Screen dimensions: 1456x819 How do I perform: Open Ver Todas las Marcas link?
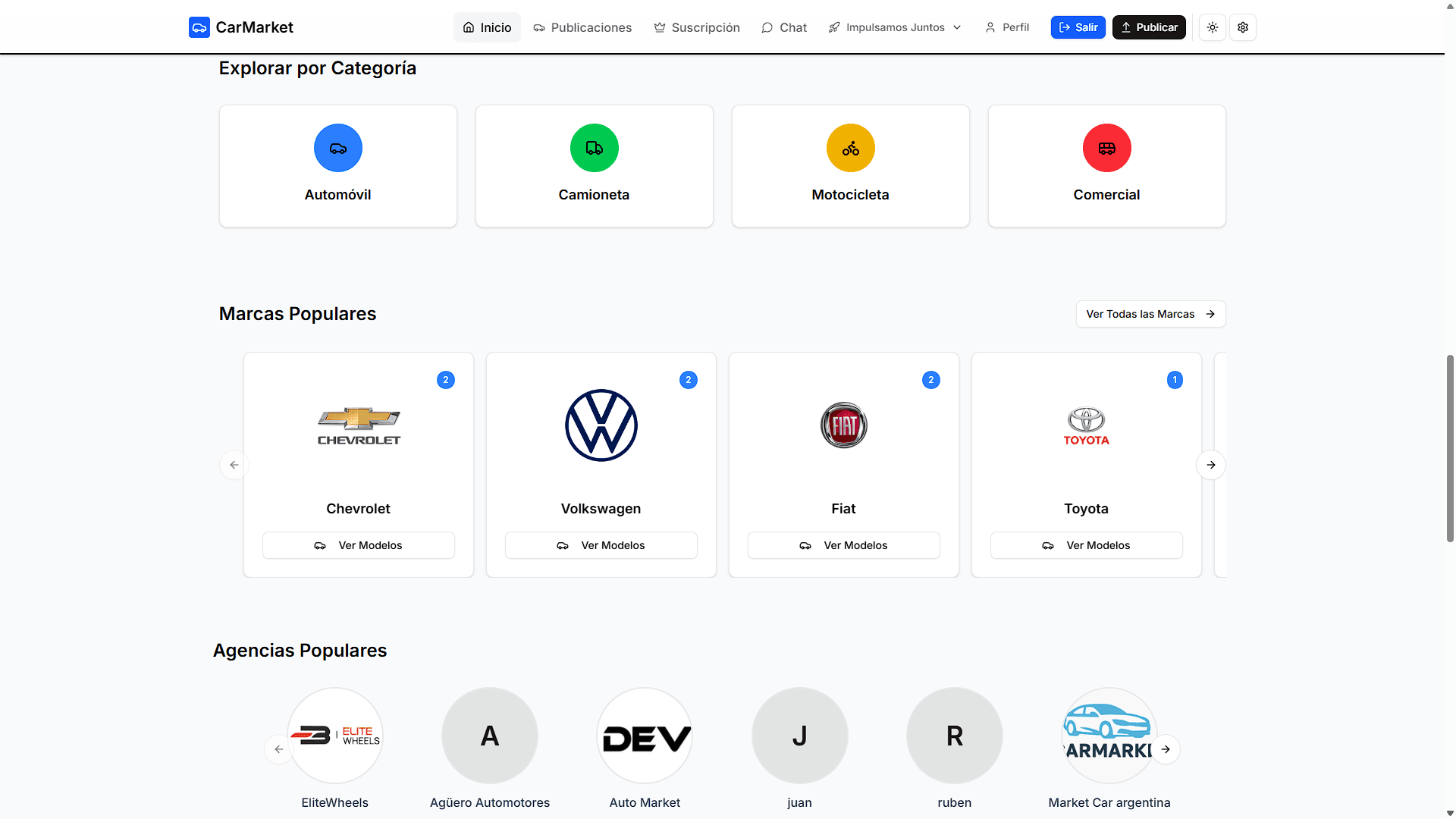[1150, 314]
